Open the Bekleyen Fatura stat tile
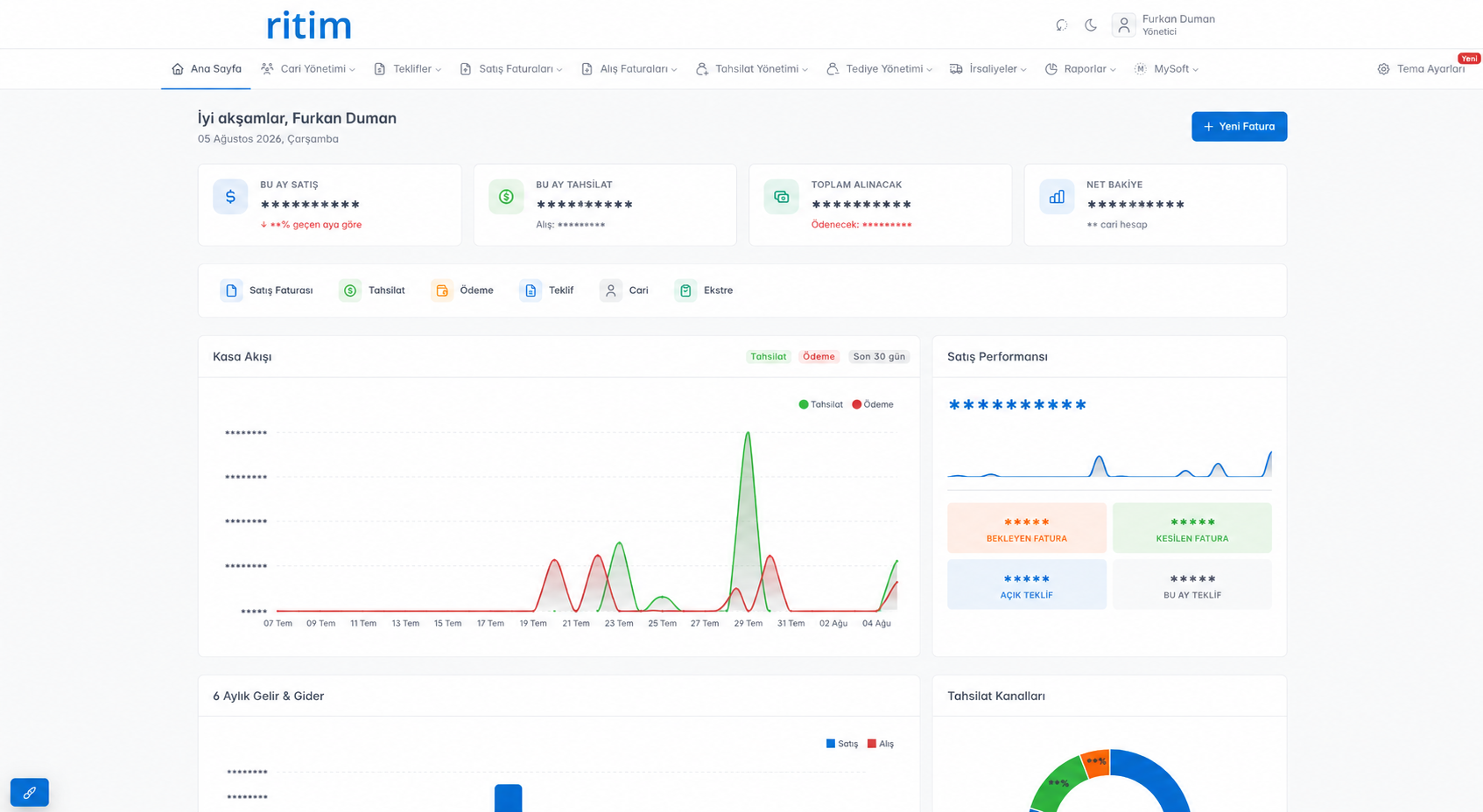The image size is (1483, 812). tap(1027, 528)
